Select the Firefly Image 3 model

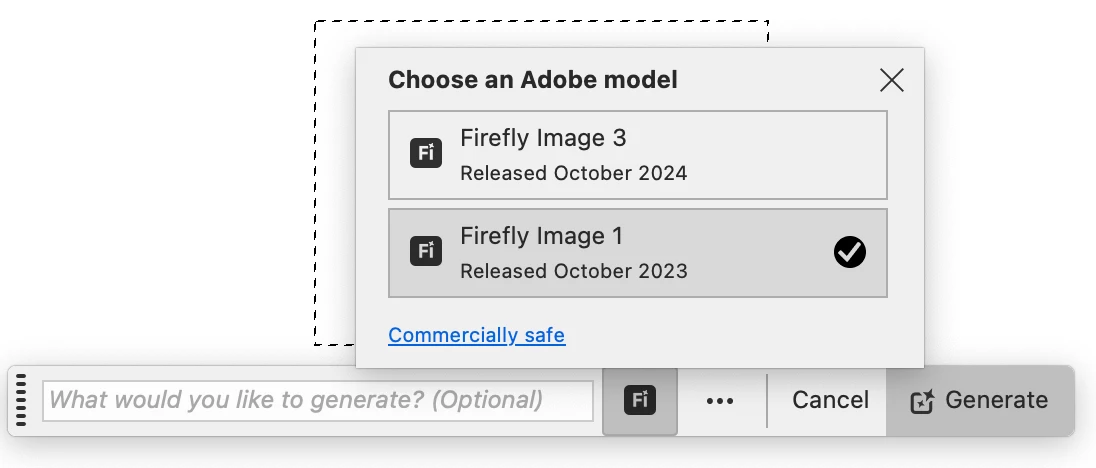pos(637,155)
